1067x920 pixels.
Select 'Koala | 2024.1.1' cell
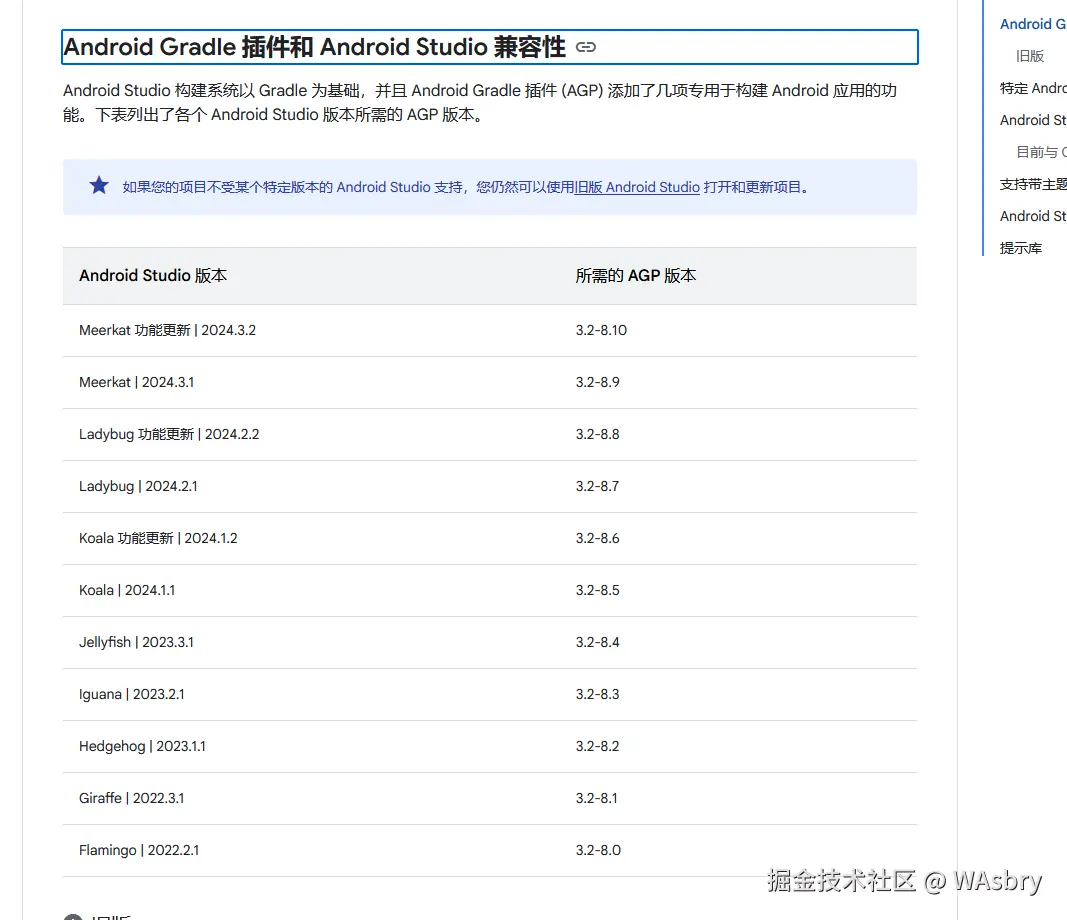click(127, 591)
